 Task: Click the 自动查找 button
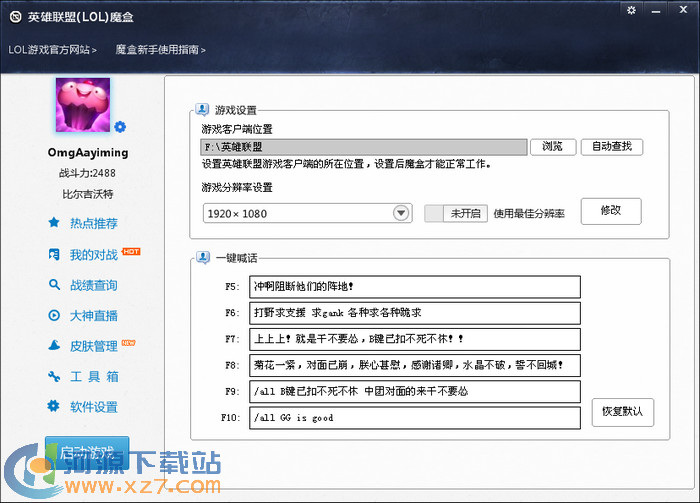[612, 147]
